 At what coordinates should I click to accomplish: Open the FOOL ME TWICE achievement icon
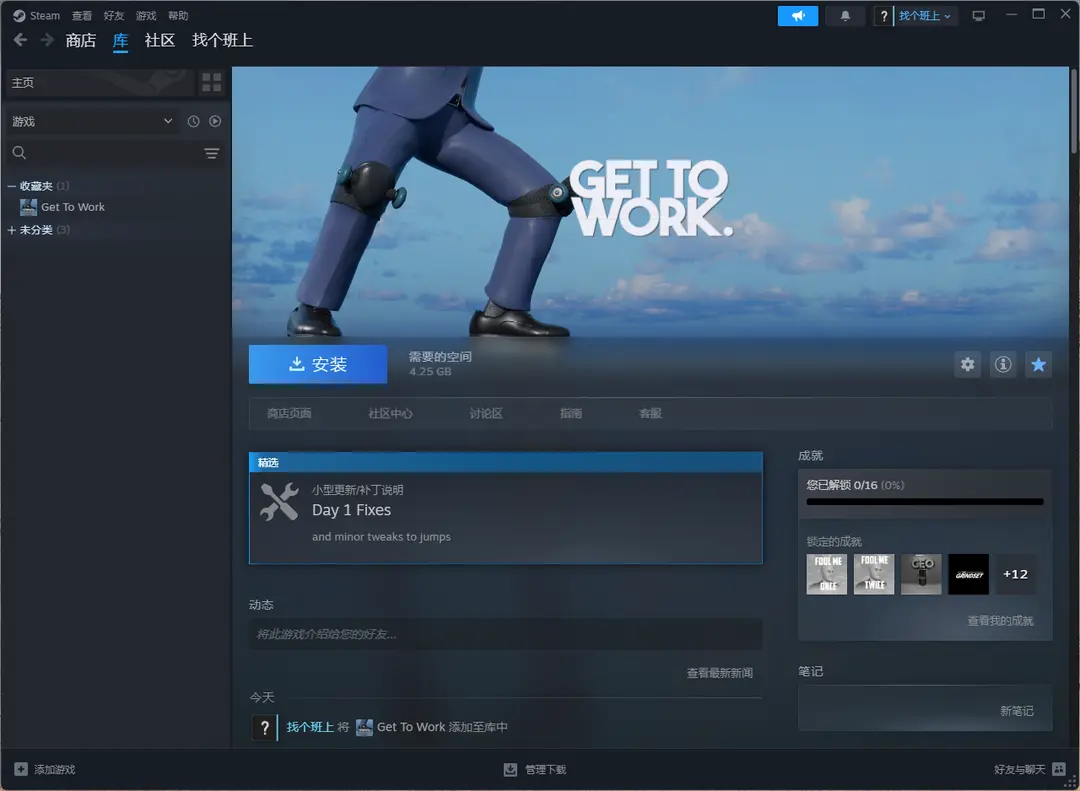874,574
